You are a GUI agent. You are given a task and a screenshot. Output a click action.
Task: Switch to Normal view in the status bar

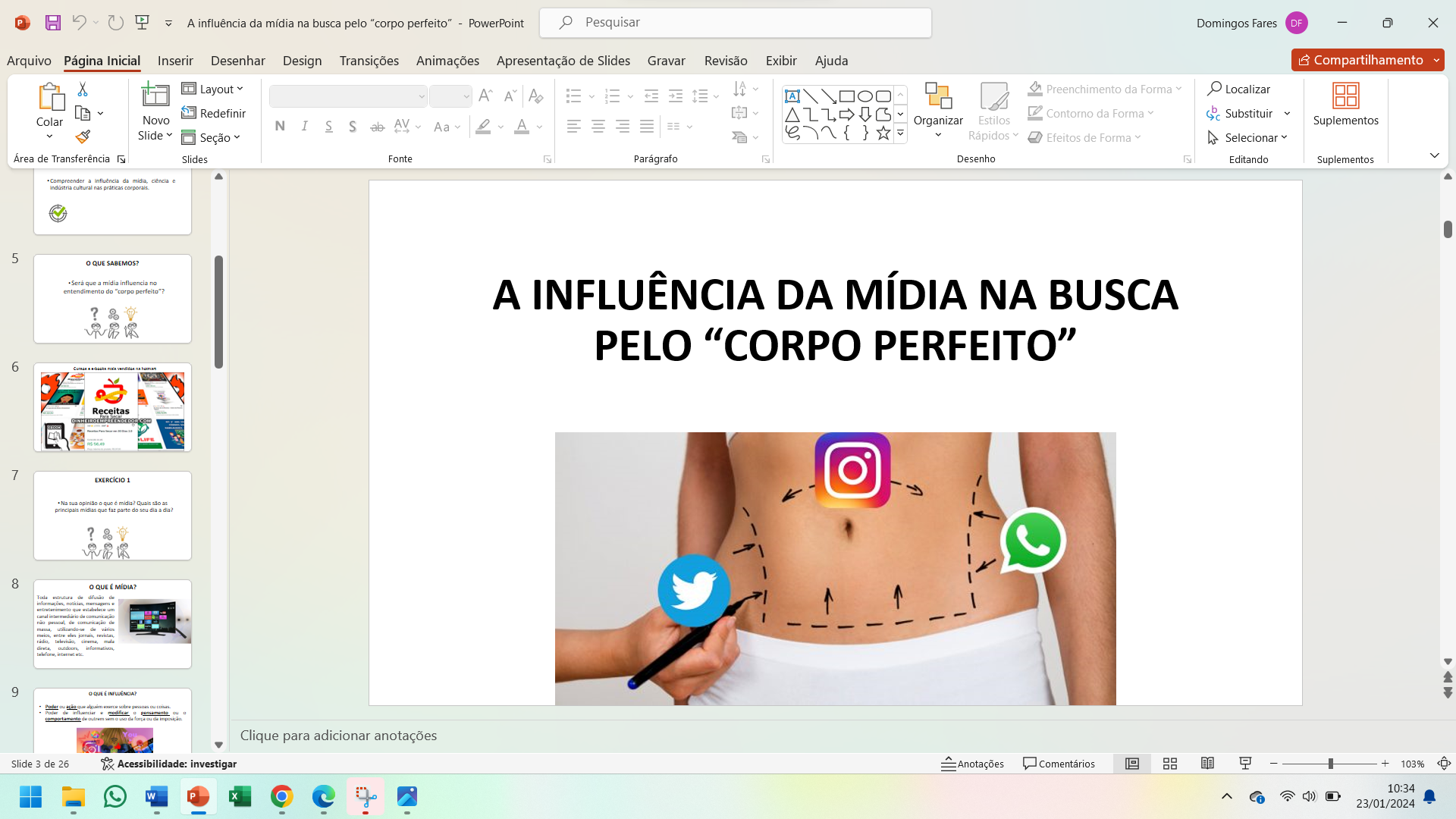(x=1132, y=764)
